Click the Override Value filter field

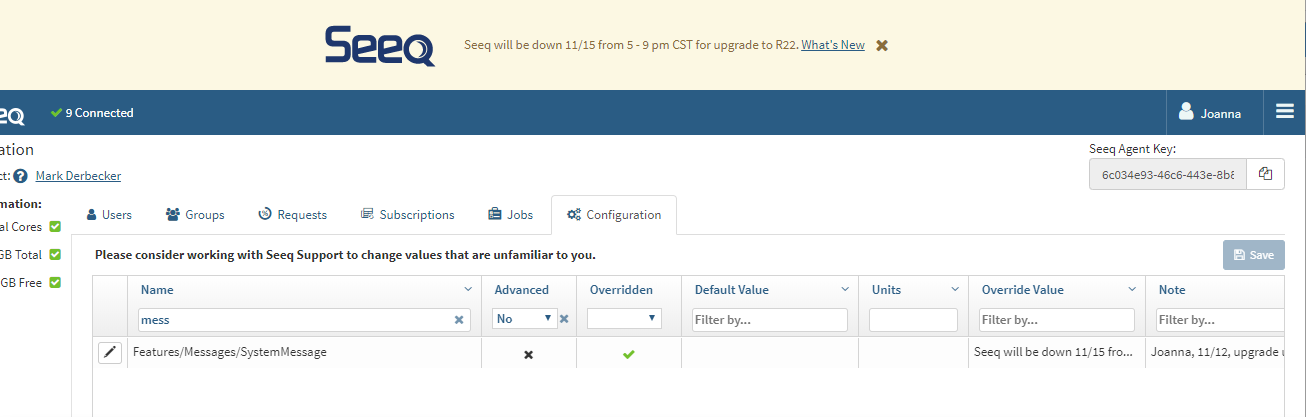[x=1056, y=320]
